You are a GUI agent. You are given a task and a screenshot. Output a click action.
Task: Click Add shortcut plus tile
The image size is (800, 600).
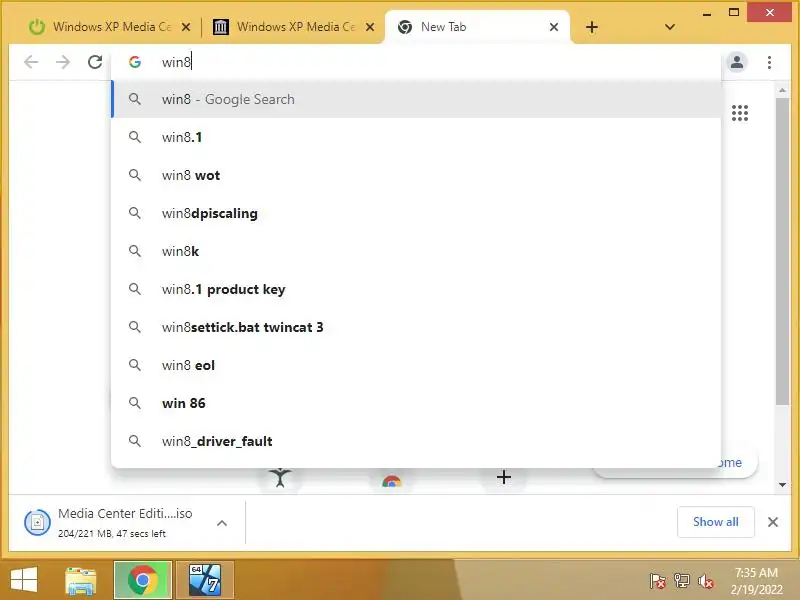point(504,478)
